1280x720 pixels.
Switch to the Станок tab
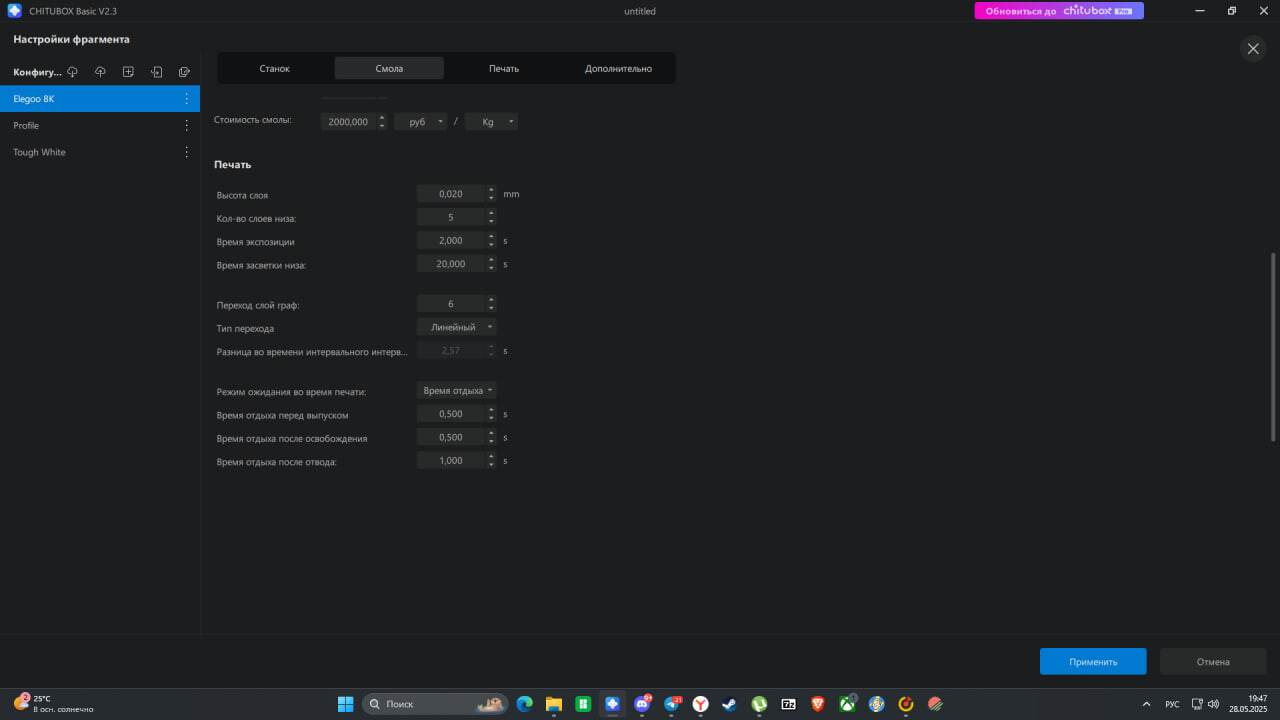tap(274, 68)
